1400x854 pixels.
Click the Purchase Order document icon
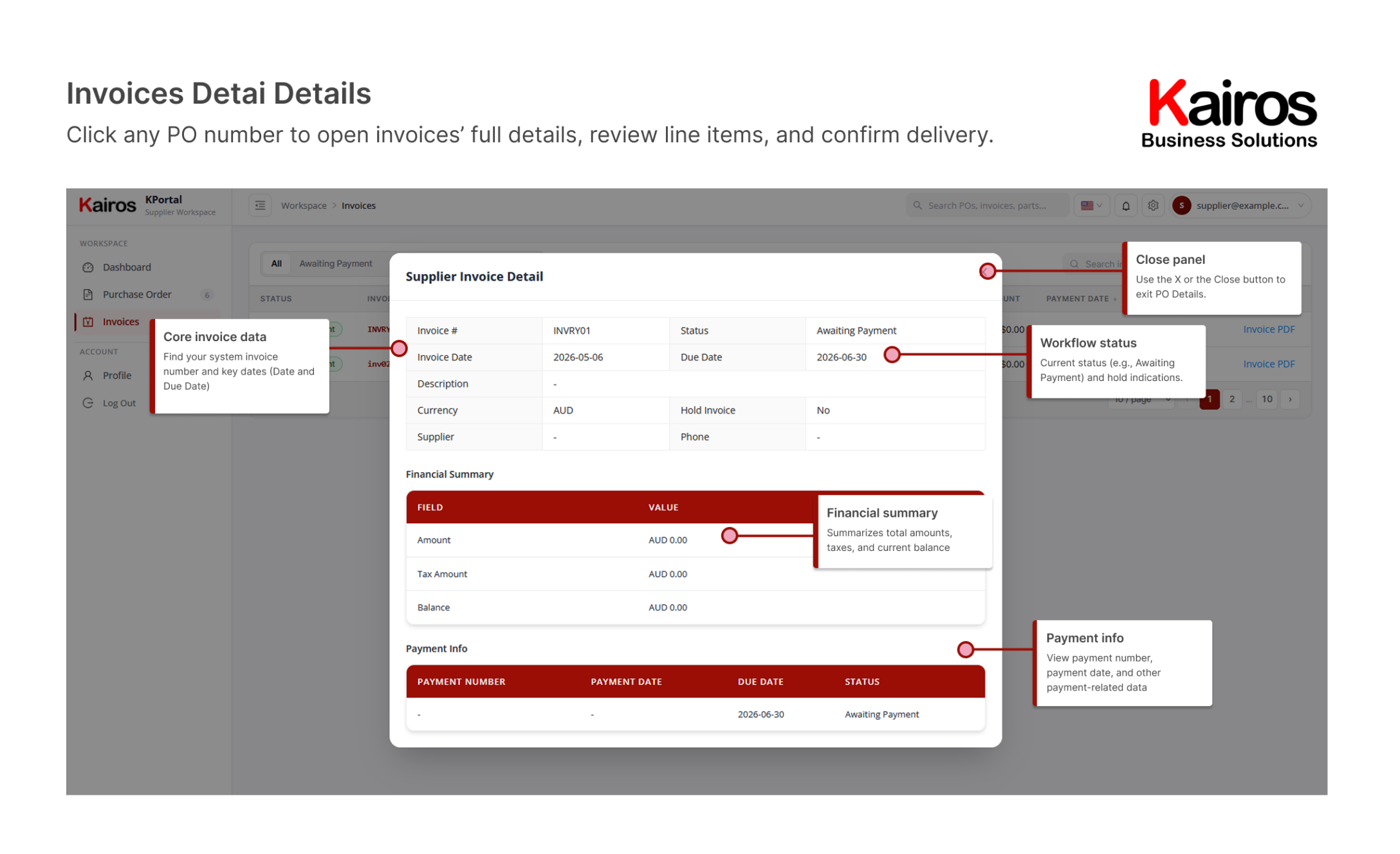88,295
